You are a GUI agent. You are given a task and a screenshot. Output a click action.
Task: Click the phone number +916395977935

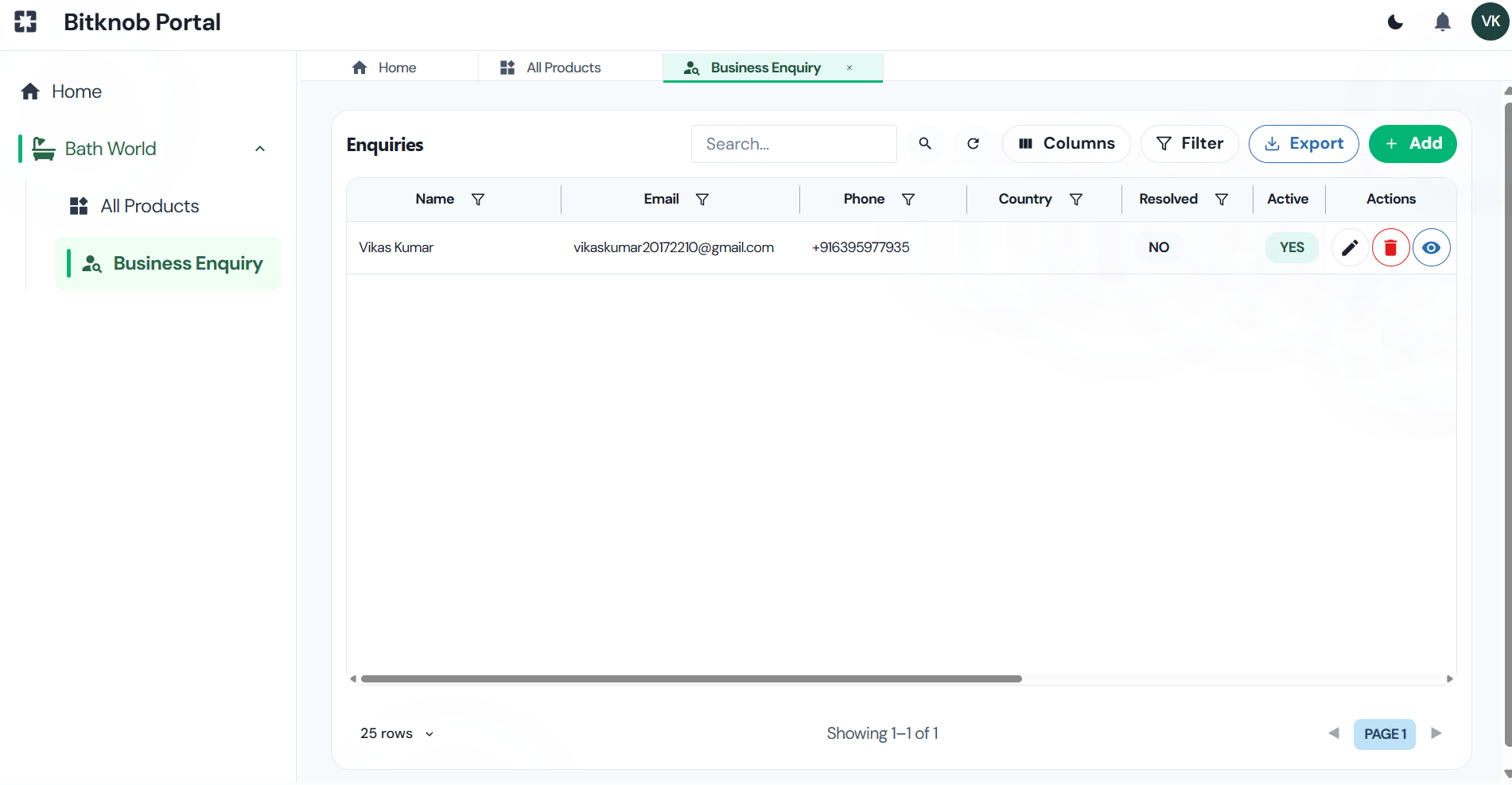click(861, 247)
